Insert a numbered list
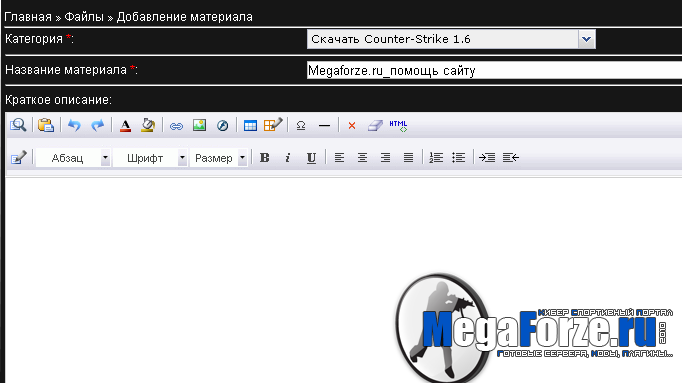The height and width of the screenshot is (383, 682). click(436, 157)
